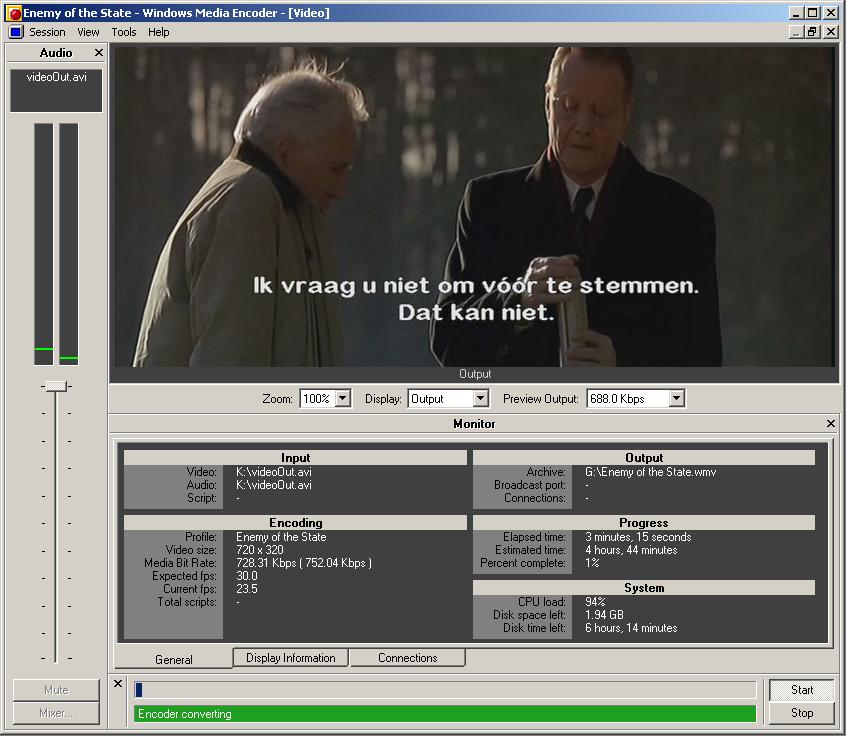This screenshot has height=736, width=846.
Task: Click the Encoding section header
Action: click(x=295, y=523)
